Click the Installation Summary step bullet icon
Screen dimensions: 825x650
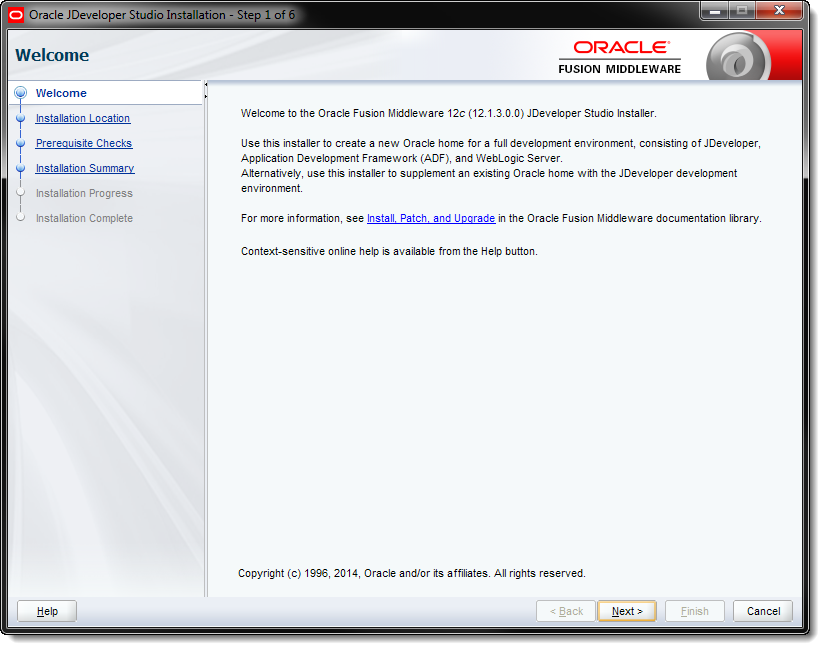(21, 168)
